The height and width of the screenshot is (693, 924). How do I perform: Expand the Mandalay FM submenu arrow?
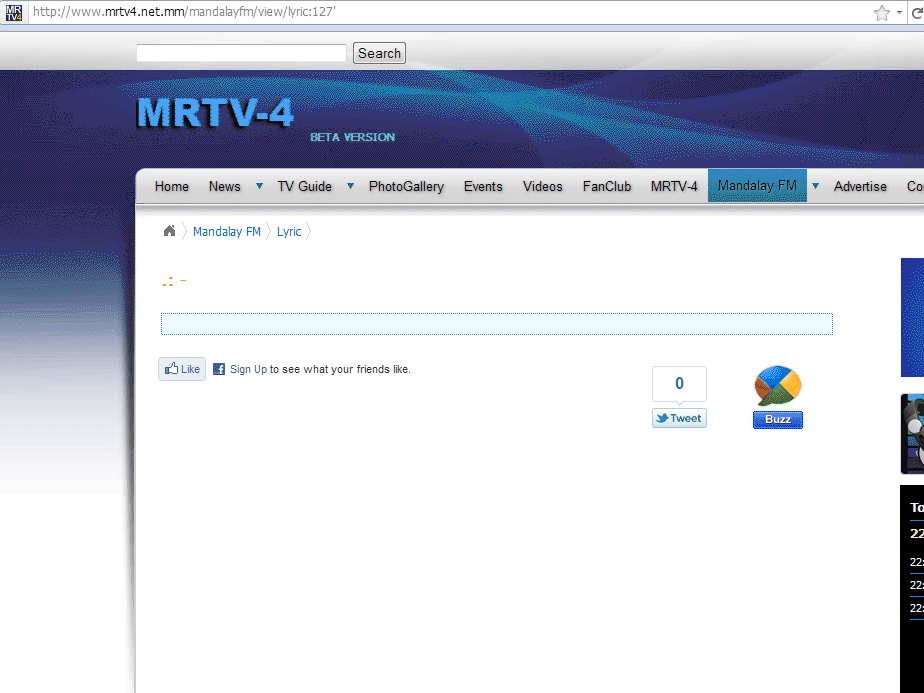(x=816, y=186)
